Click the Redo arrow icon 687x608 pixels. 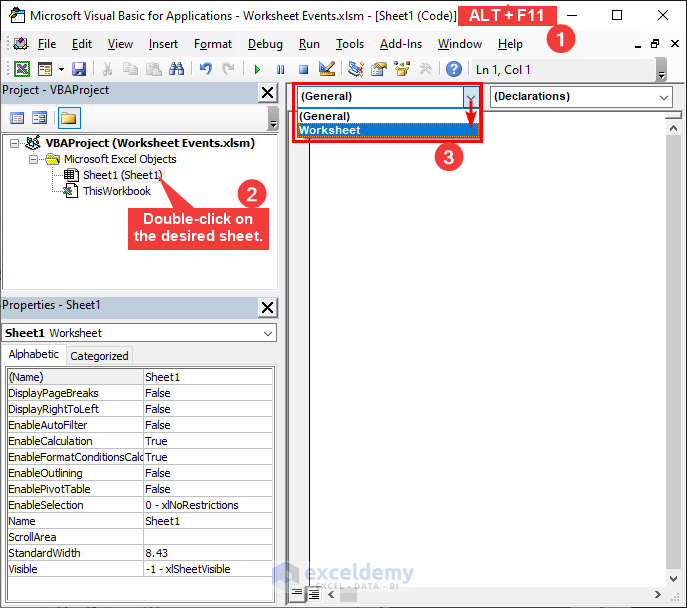click(x=228, y=69)
